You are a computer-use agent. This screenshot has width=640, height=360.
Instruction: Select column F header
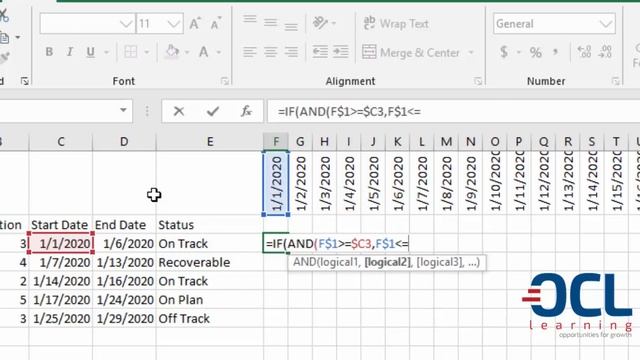tap(276, 142)
